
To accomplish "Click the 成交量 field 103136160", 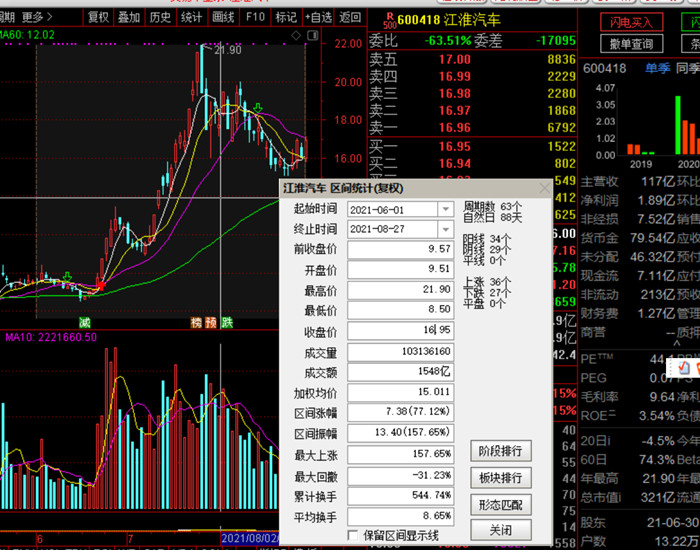I will point(400,352).
